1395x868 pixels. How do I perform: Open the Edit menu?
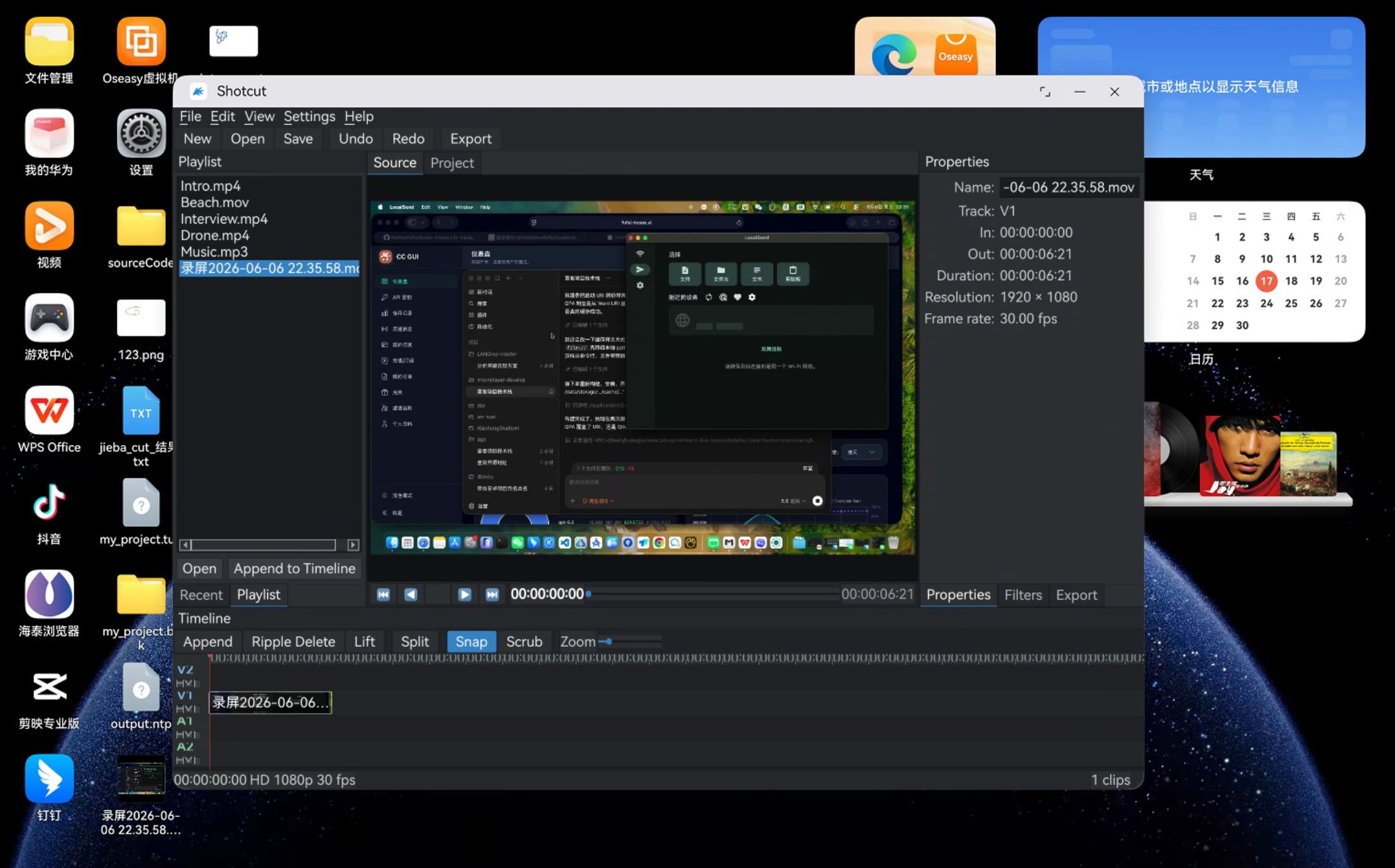[x=222, y=116]
